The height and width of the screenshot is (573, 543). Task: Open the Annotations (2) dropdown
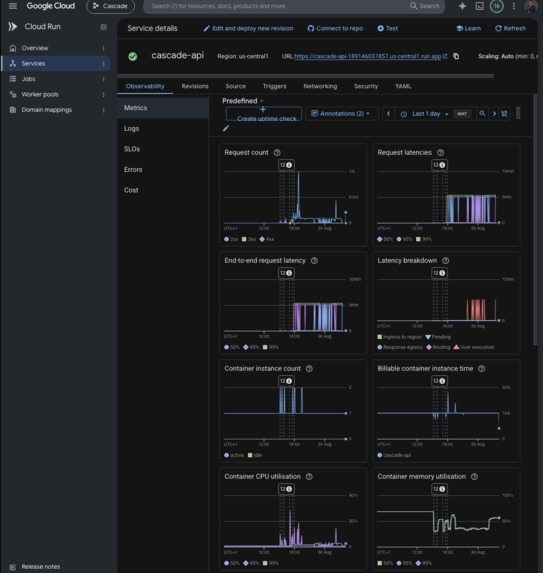click(341, 114)
